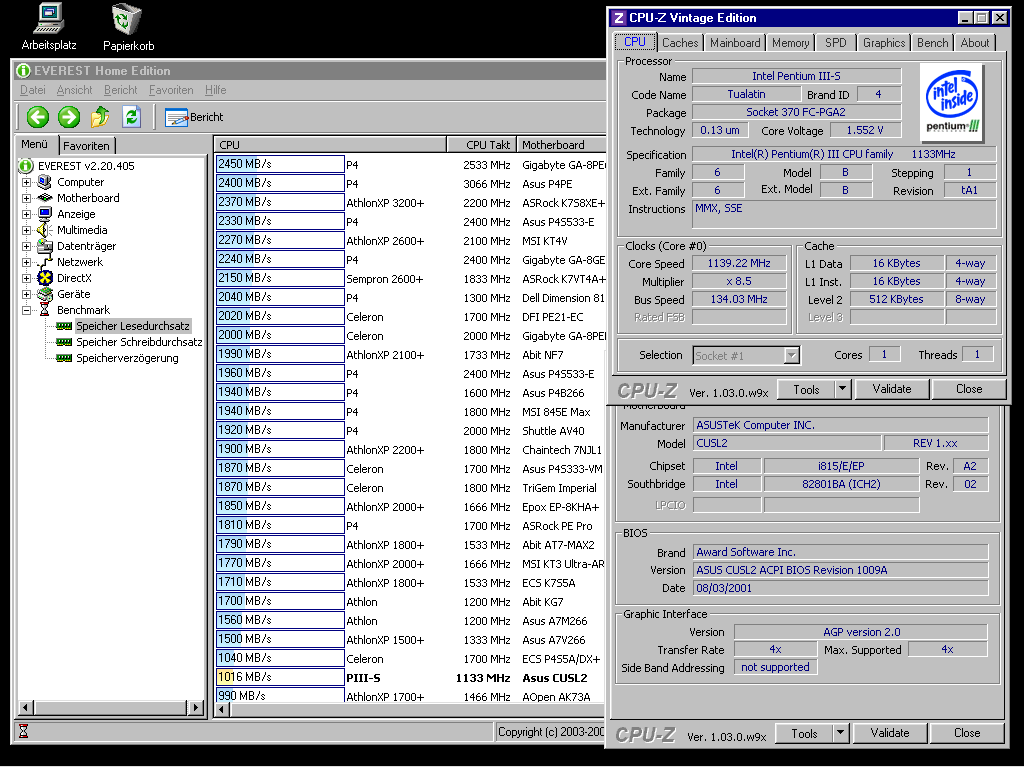Open the Bericht report toolbar button

(x=195, y=117)
